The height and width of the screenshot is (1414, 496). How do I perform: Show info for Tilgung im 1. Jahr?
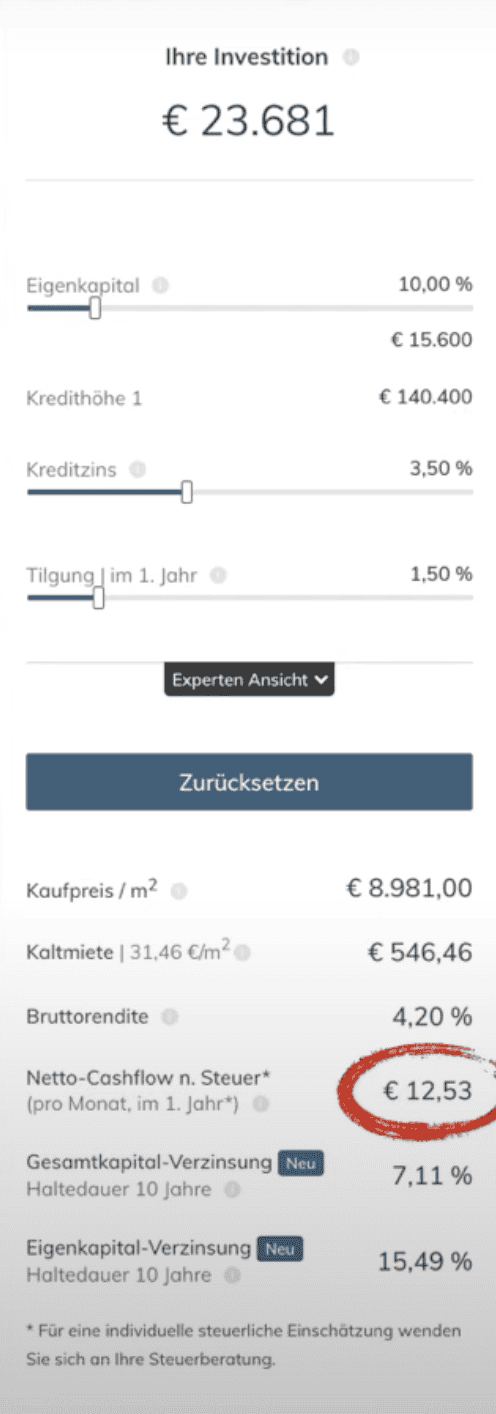point(218,575)
